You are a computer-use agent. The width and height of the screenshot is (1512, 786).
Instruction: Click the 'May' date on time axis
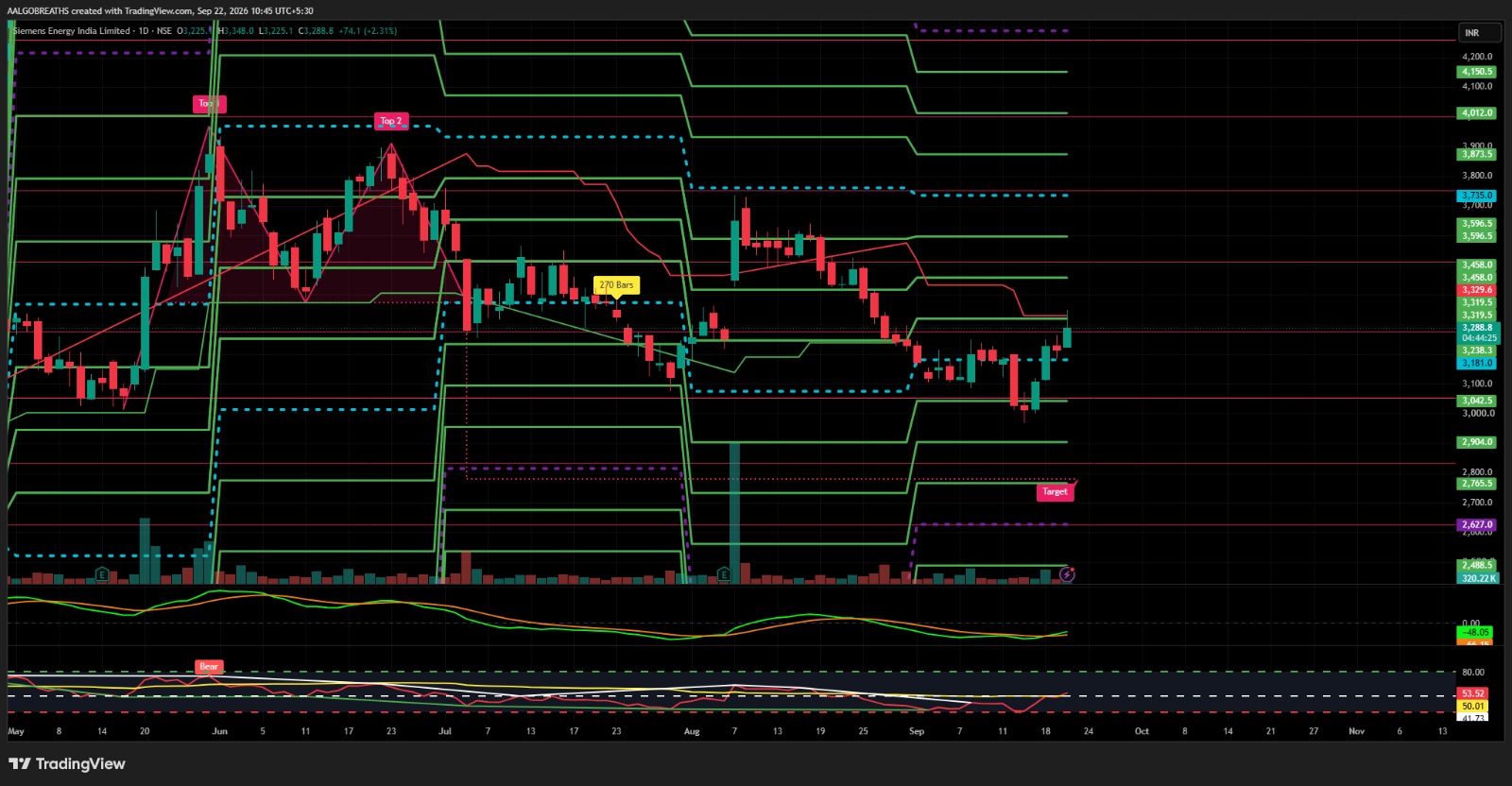click(x=16, y=731)
